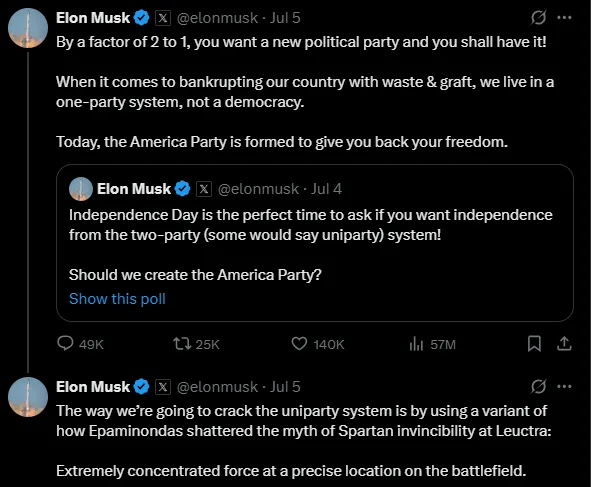This screenshot has width=591, height=487.
Task: Click X affiliation badge on first tweet
Action: point(163,18)
